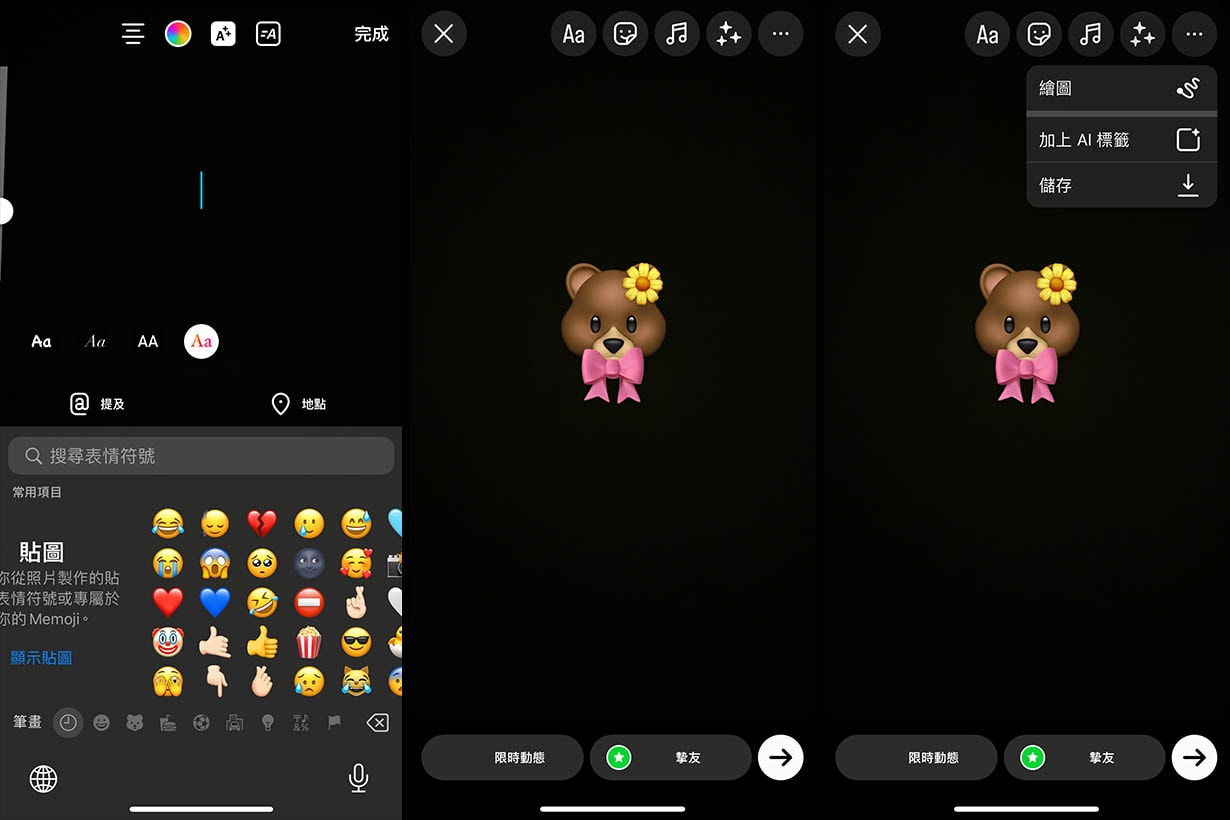Add a location with 地點
This screenshot has width=1230, height=820.
pos(299,404)
